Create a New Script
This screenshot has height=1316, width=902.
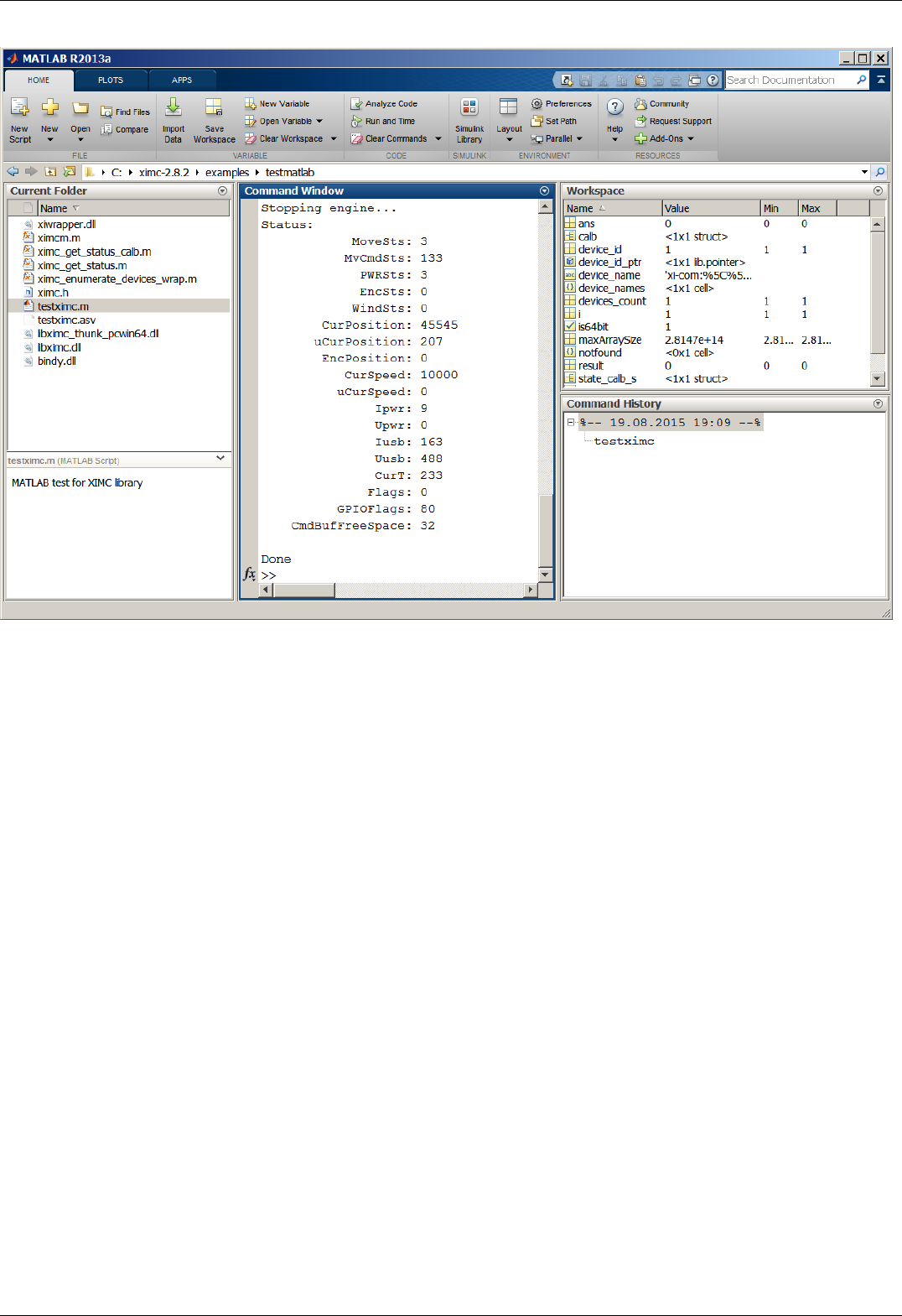[x=20, y=120]
